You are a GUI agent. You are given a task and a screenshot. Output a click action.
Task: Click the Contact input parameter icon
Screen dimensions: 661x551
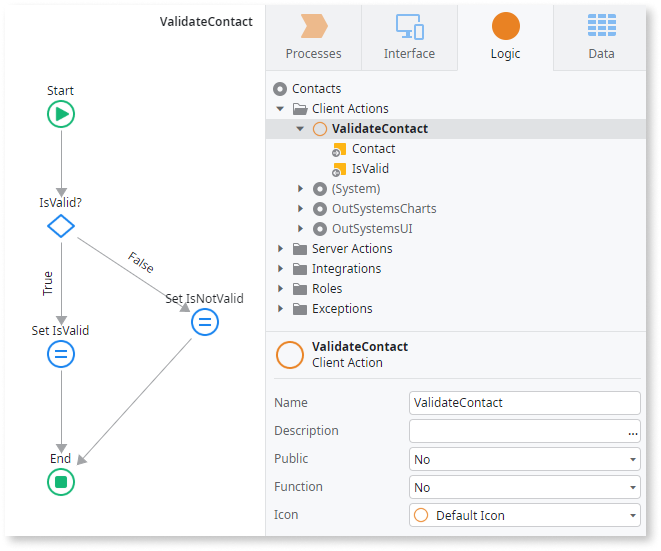point(340,149)
